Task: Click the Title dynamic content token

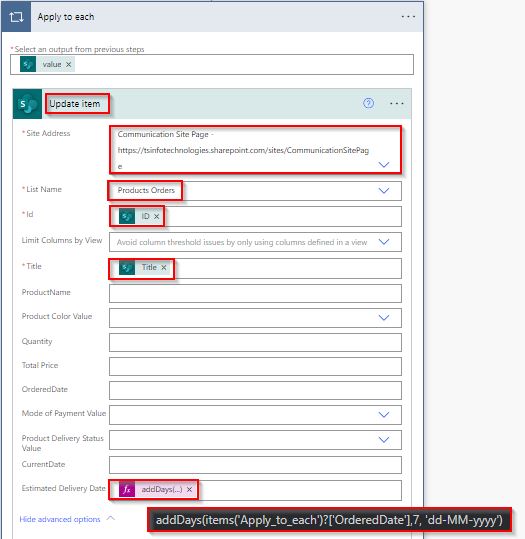Action: (144, 267)
